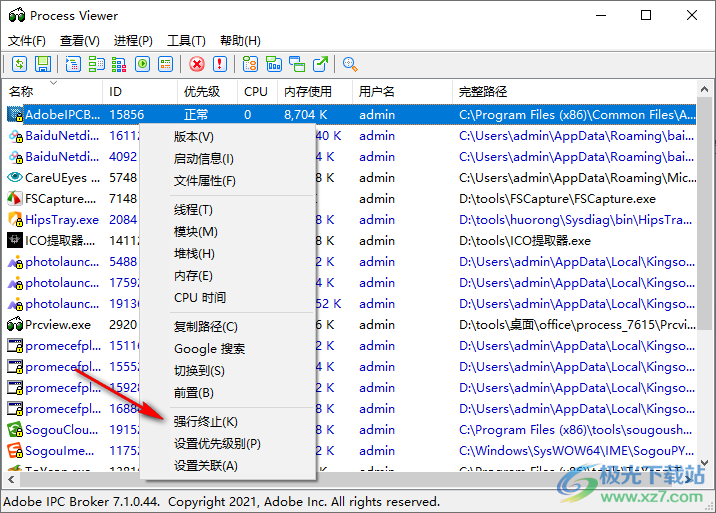
Task: Click the red exclamation mark toolbar icon
Action: click(x=220, y=64)
